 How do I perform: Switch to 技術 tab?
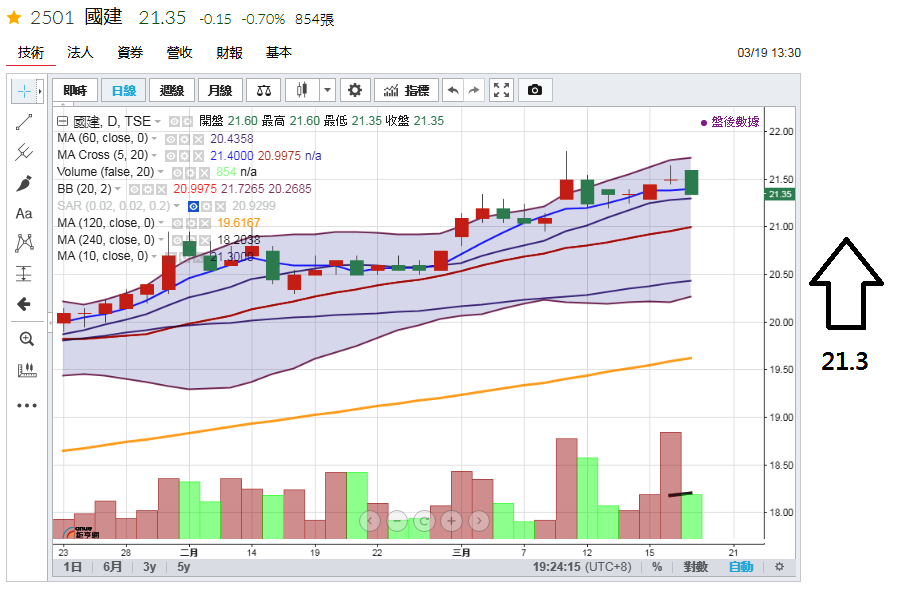pyautogui.click(x=30, y=53)
